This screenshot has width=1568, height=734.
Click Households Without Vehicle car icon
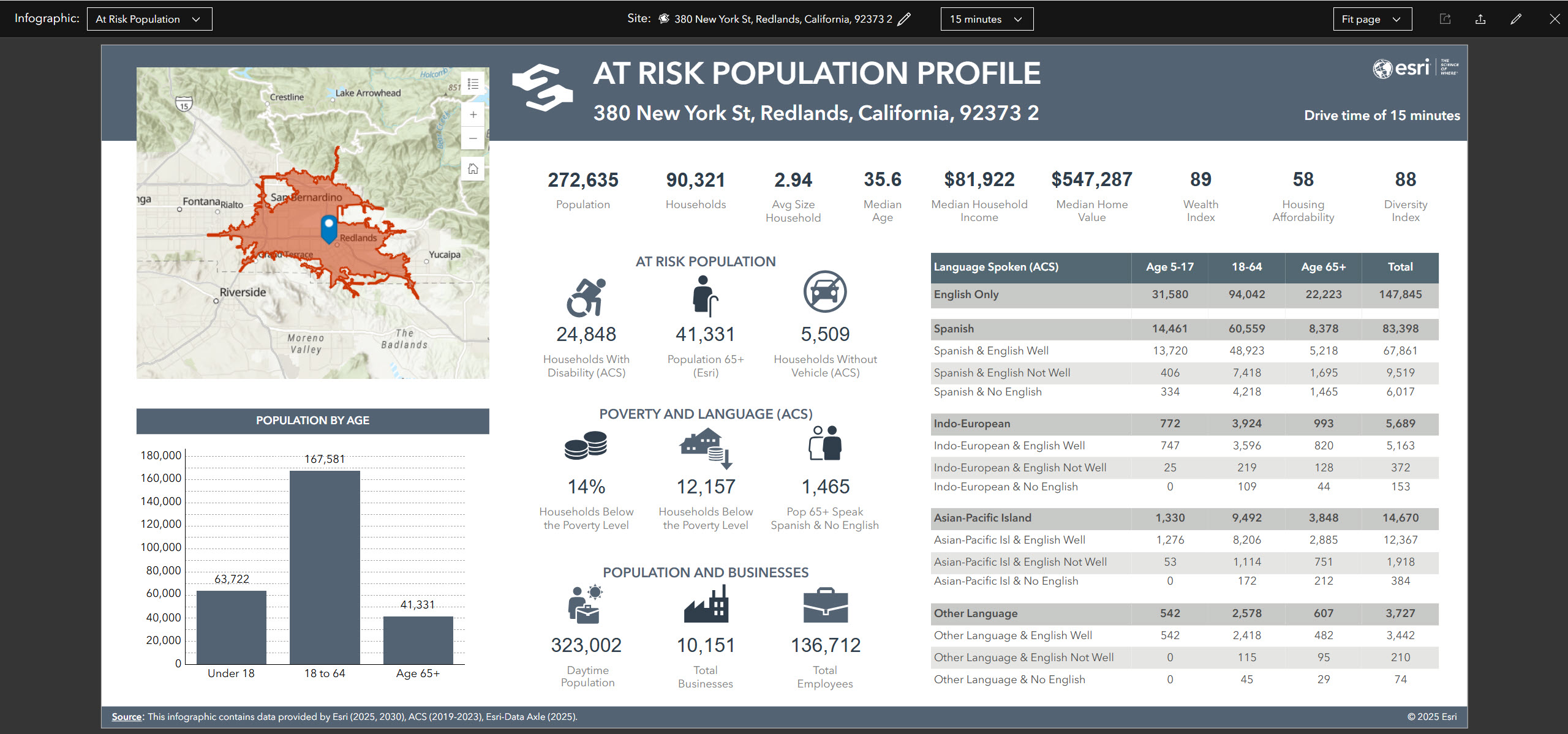[x=825, y=292]
